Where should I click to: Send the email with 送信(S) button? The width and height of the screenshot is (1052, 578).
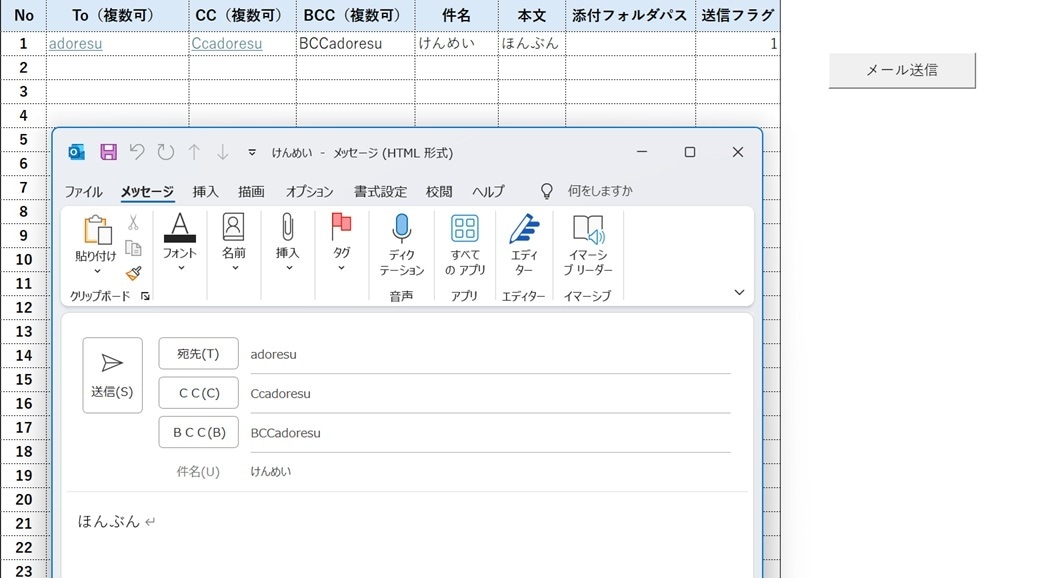click(112, 375)
